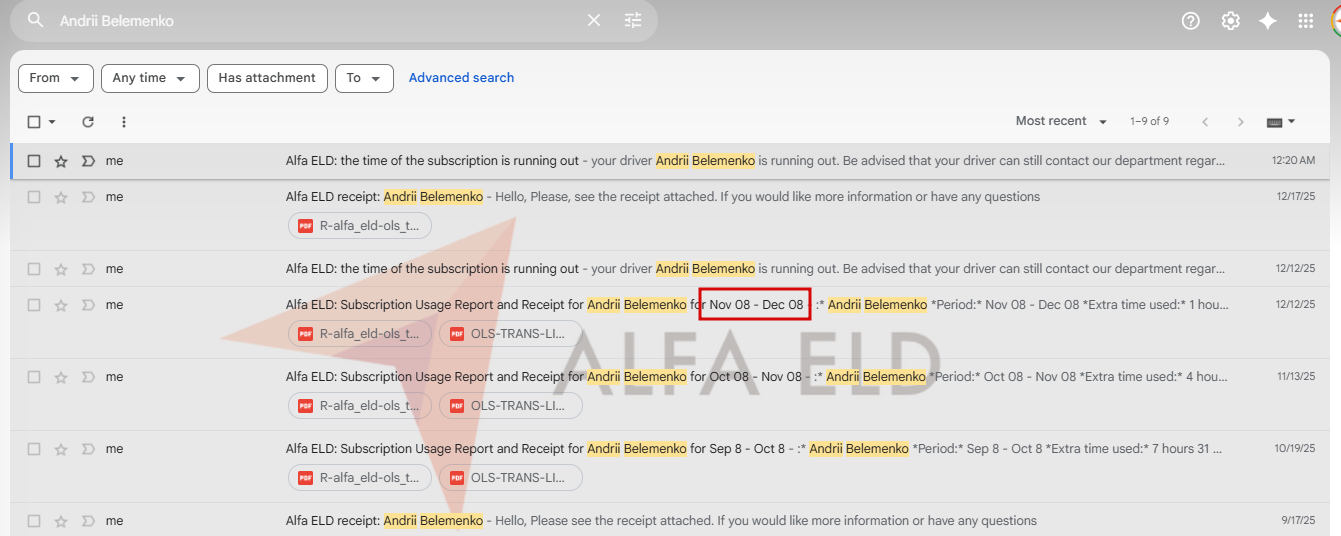Mark 12:20 AM email as important
This screenshot has height=536, width=1341.
[88, 161]
